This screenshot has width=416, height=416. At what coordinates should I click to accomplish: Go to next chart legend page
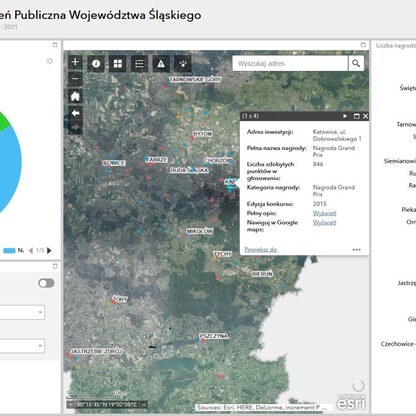pos(49,250)
